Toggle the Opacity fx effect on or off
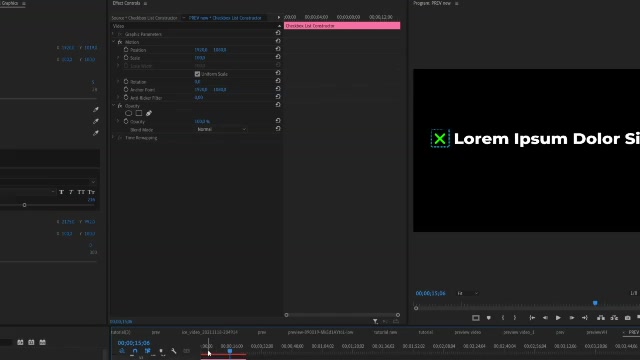This screenshot has width=640, height=360. coord(120,106)
